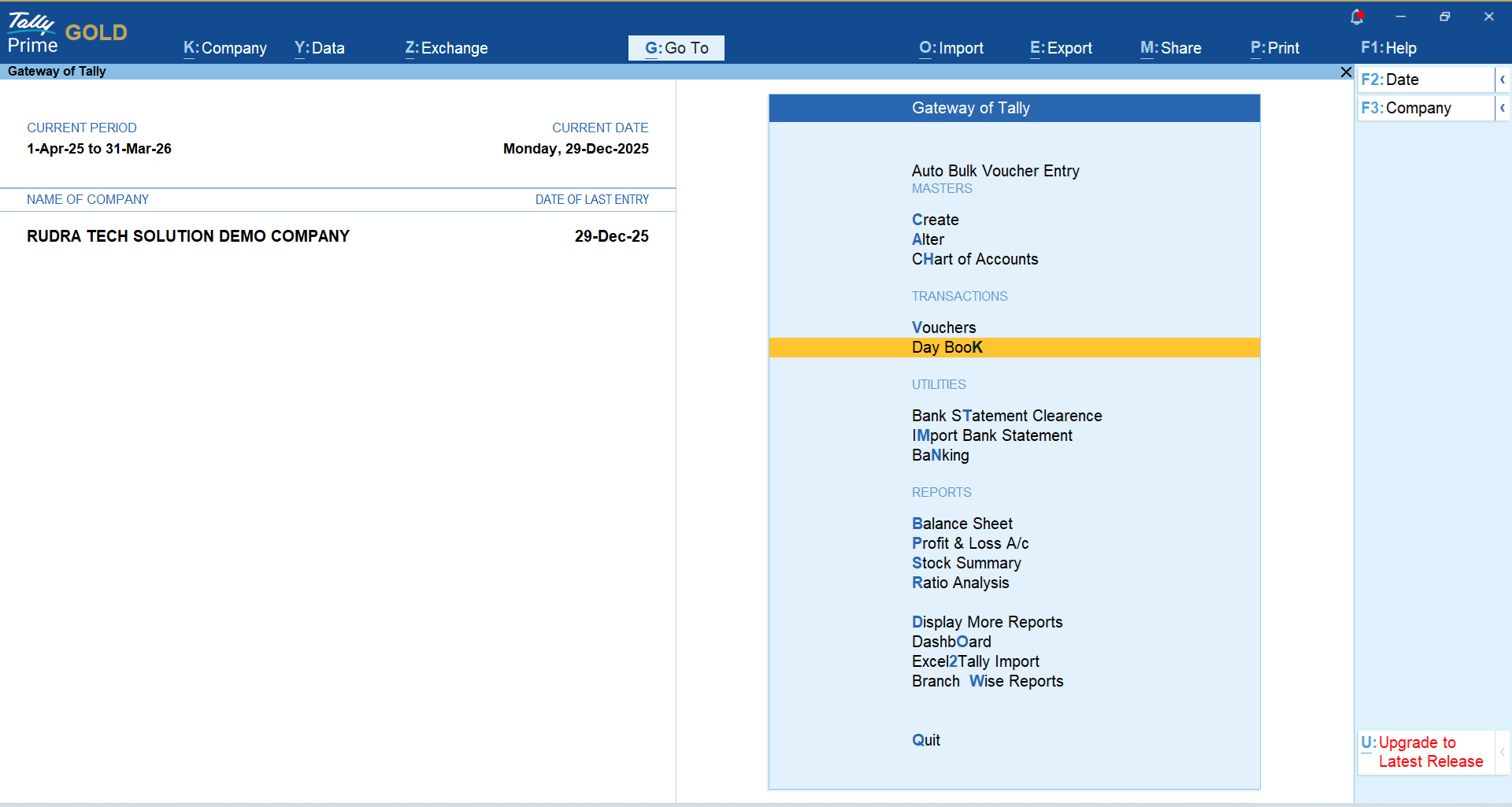Select Day Book in Transactions
Screen dimensions: 1512x807
coord(947,347)
